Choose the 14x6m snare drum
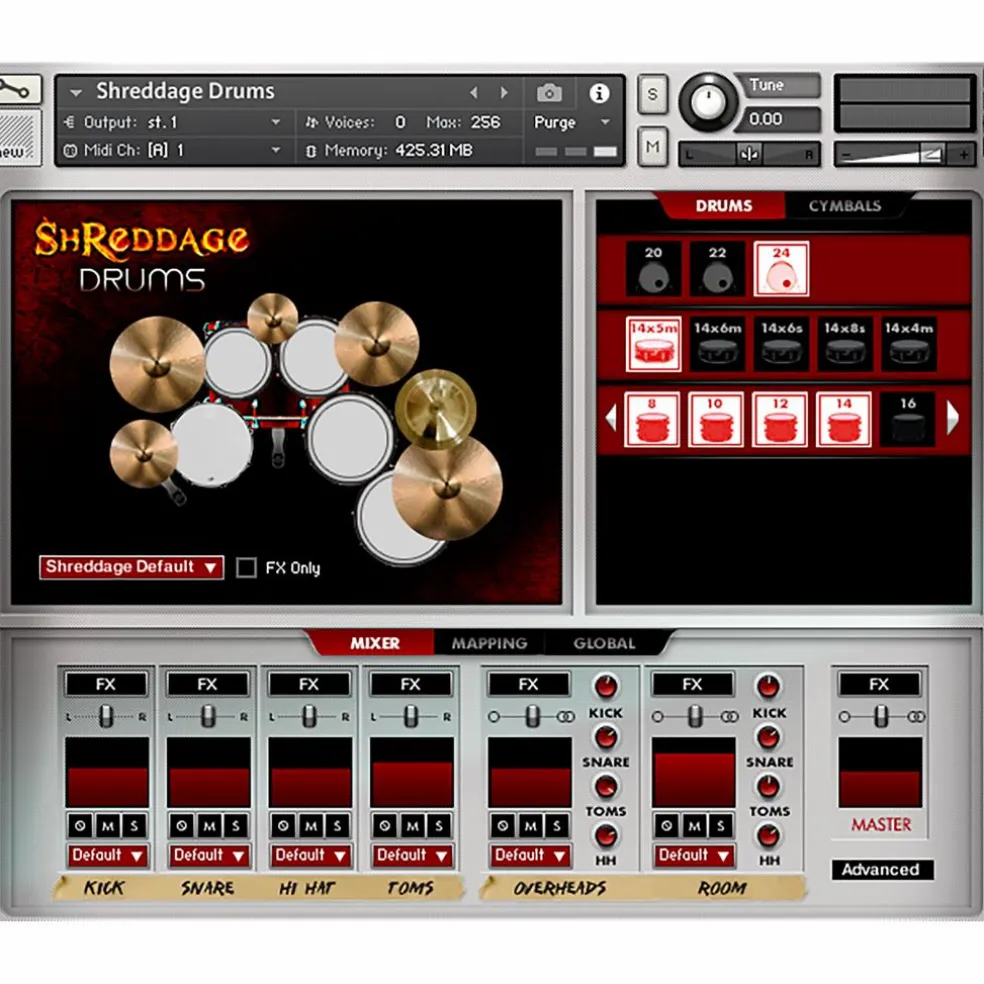Viewport: 984px width, 984px height. [x=717, y=344]
